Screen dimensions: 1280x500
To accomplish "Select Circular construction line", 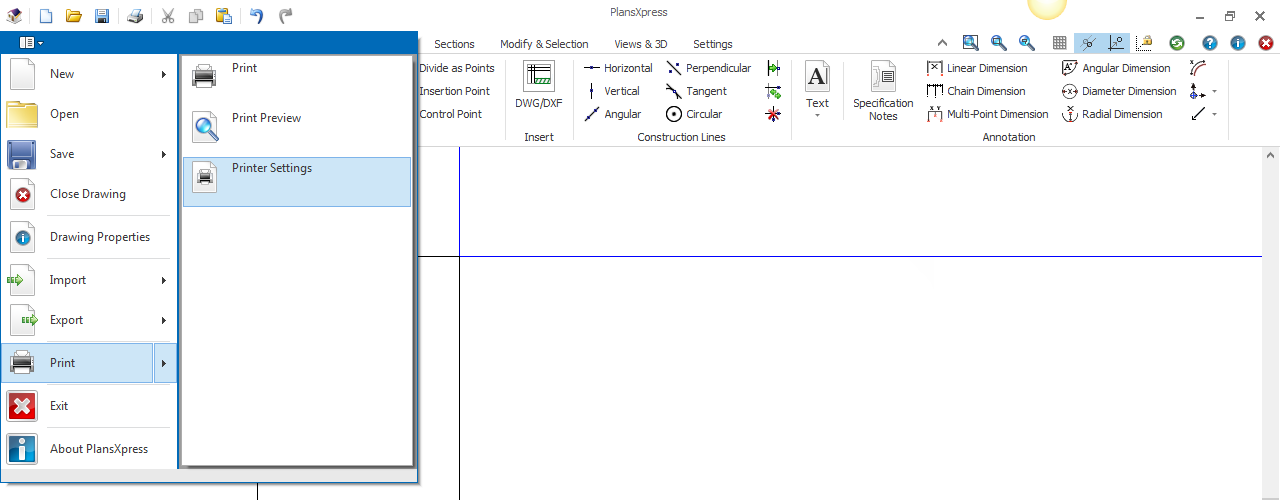I will tap(694, 114).
